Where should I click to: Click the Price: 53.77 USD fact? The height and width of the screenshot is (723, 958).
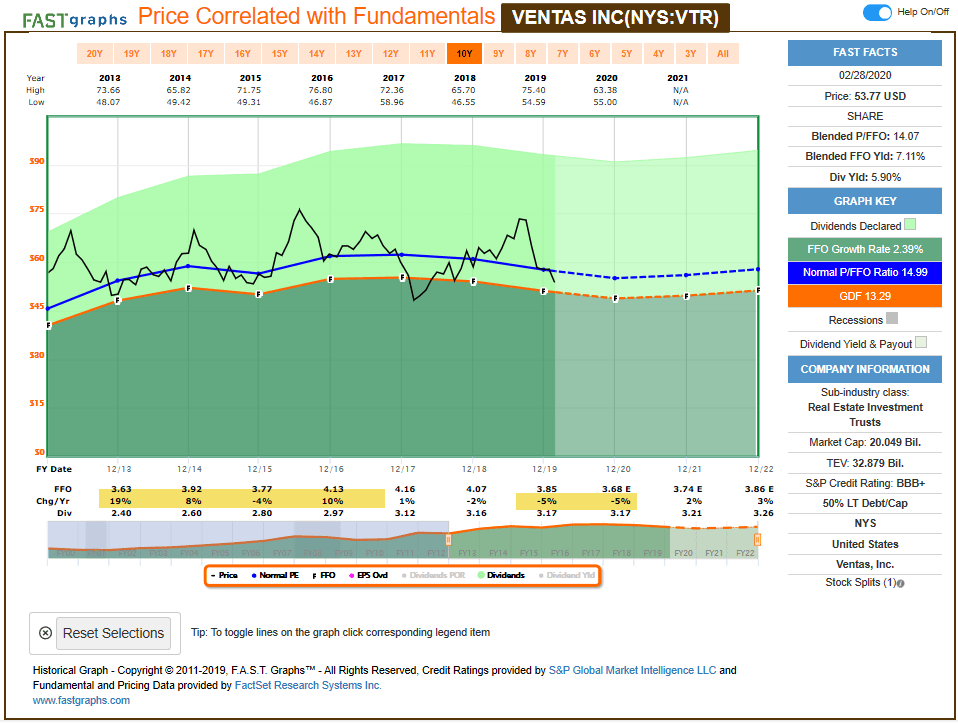coord(865,96)
